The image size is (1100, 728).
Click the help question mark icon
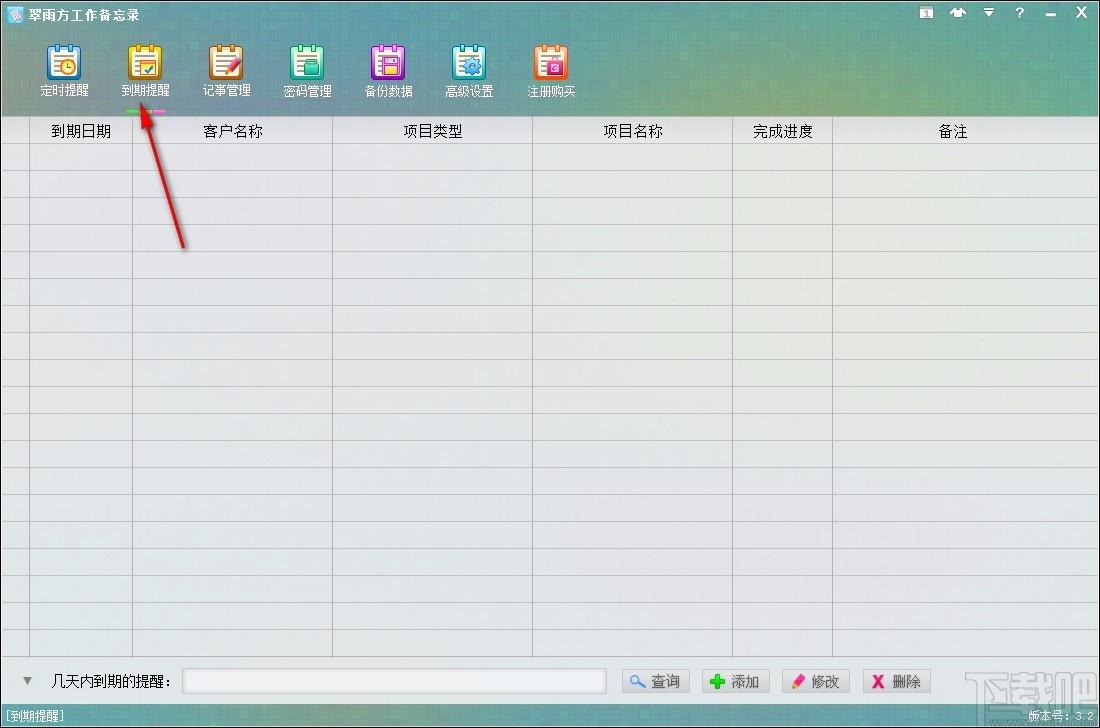(x=1019, y=13)
